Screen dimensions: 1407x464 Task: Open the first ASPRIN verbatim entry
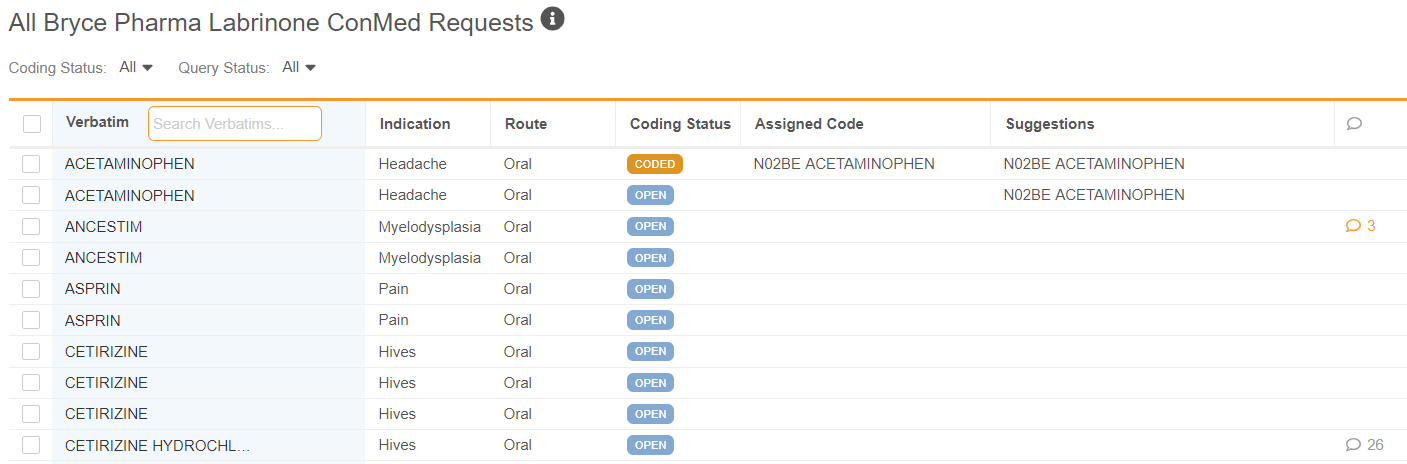(x=93, y=289)
